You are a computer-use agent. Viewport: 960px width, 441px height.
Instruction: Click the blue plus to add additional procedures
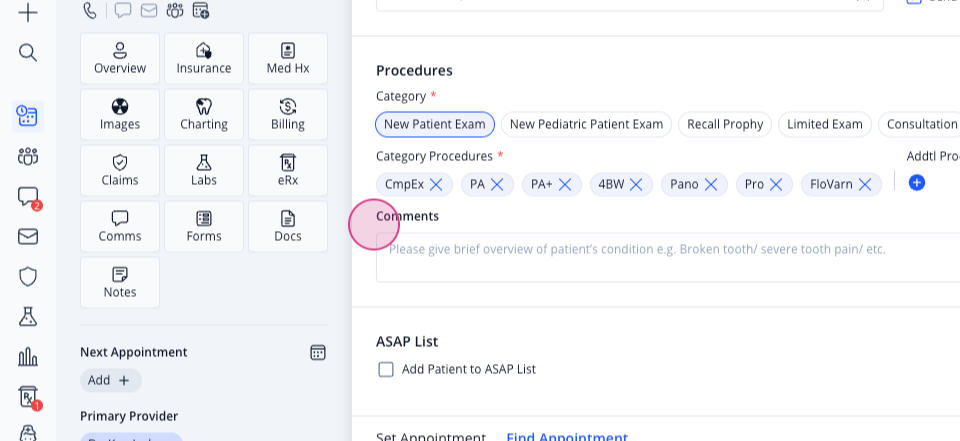tap(917, 183)
